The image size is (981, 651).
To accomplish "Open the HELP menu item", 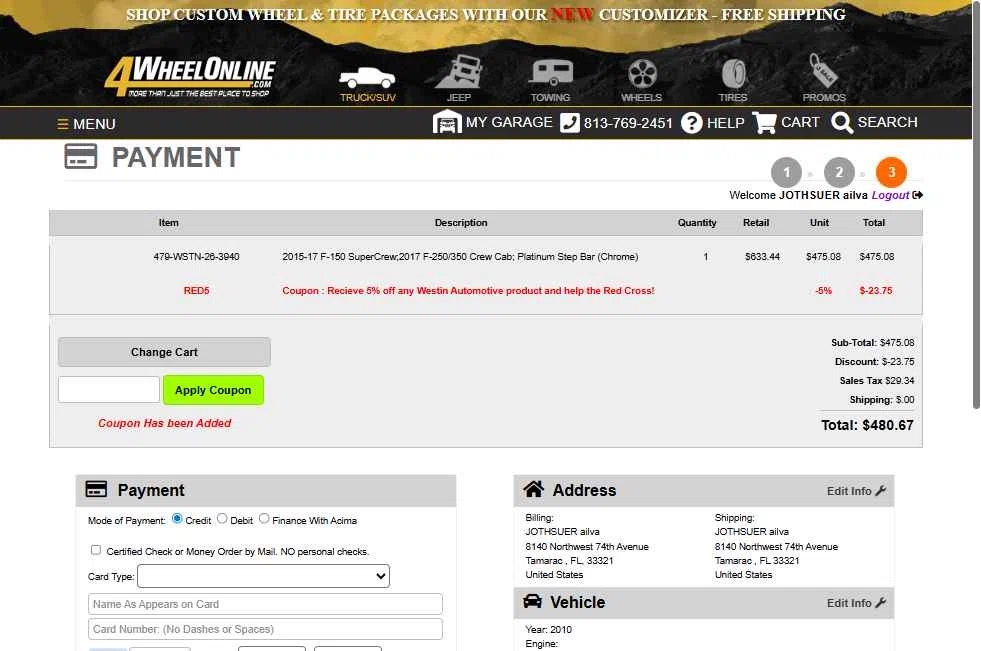I will [x=725, y=123].
